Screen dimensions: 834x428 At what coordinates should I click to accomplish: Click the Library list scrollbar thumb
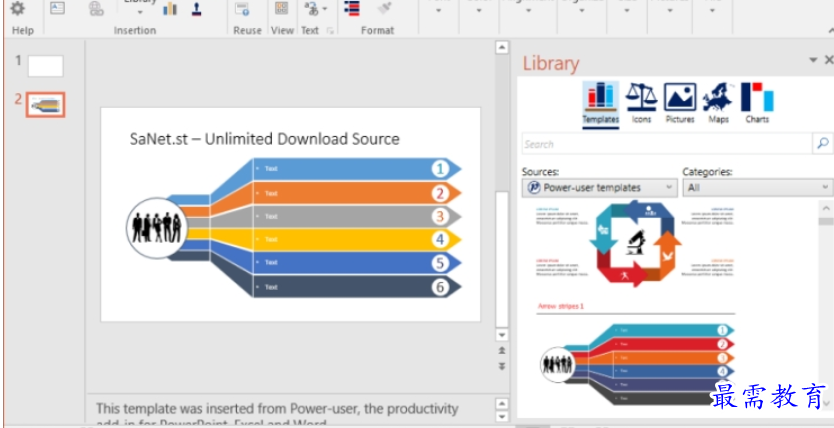pyautogui.click(x=825, y=221)
